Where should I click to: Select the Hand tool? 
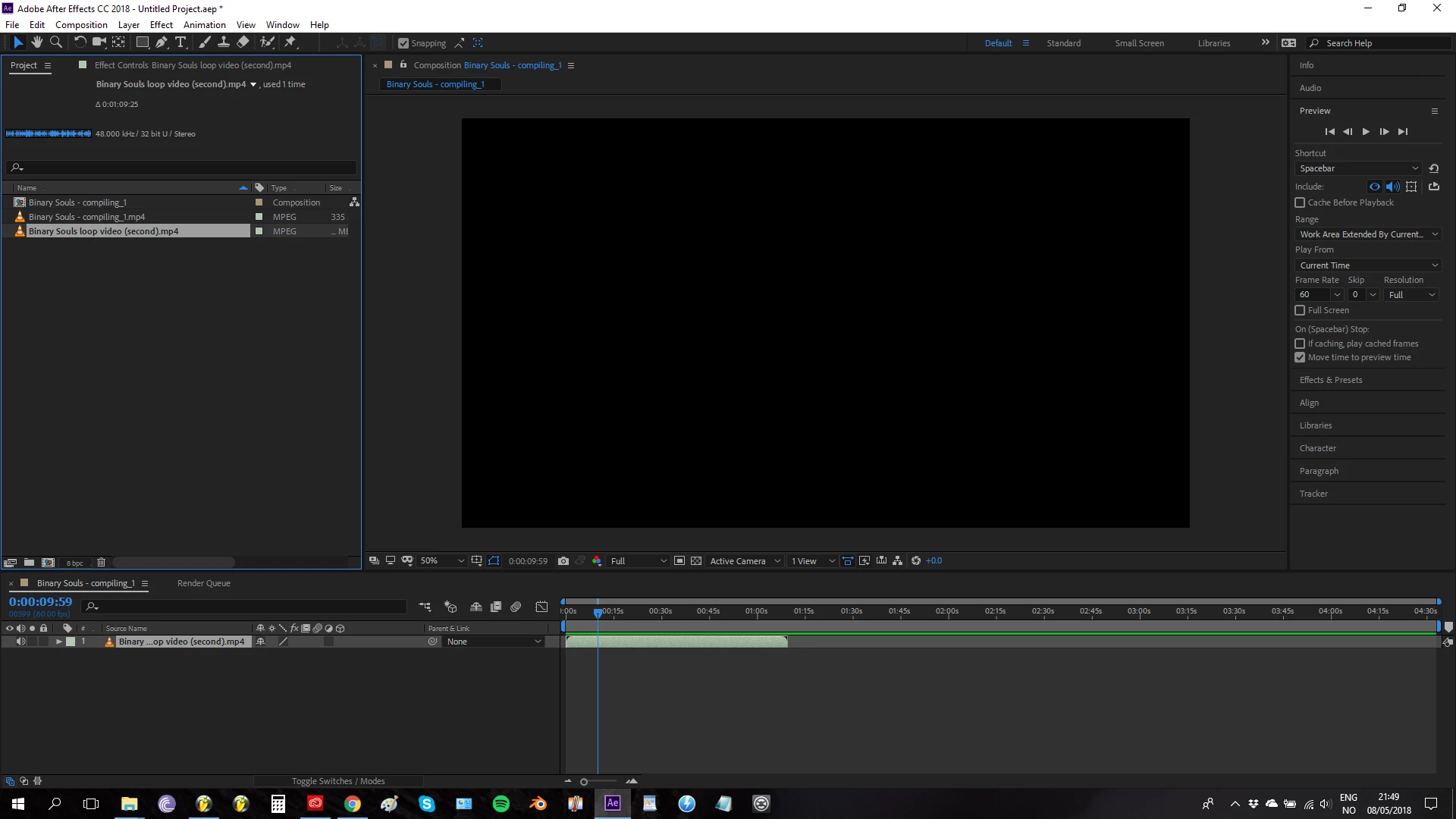[x=36, y=42]
